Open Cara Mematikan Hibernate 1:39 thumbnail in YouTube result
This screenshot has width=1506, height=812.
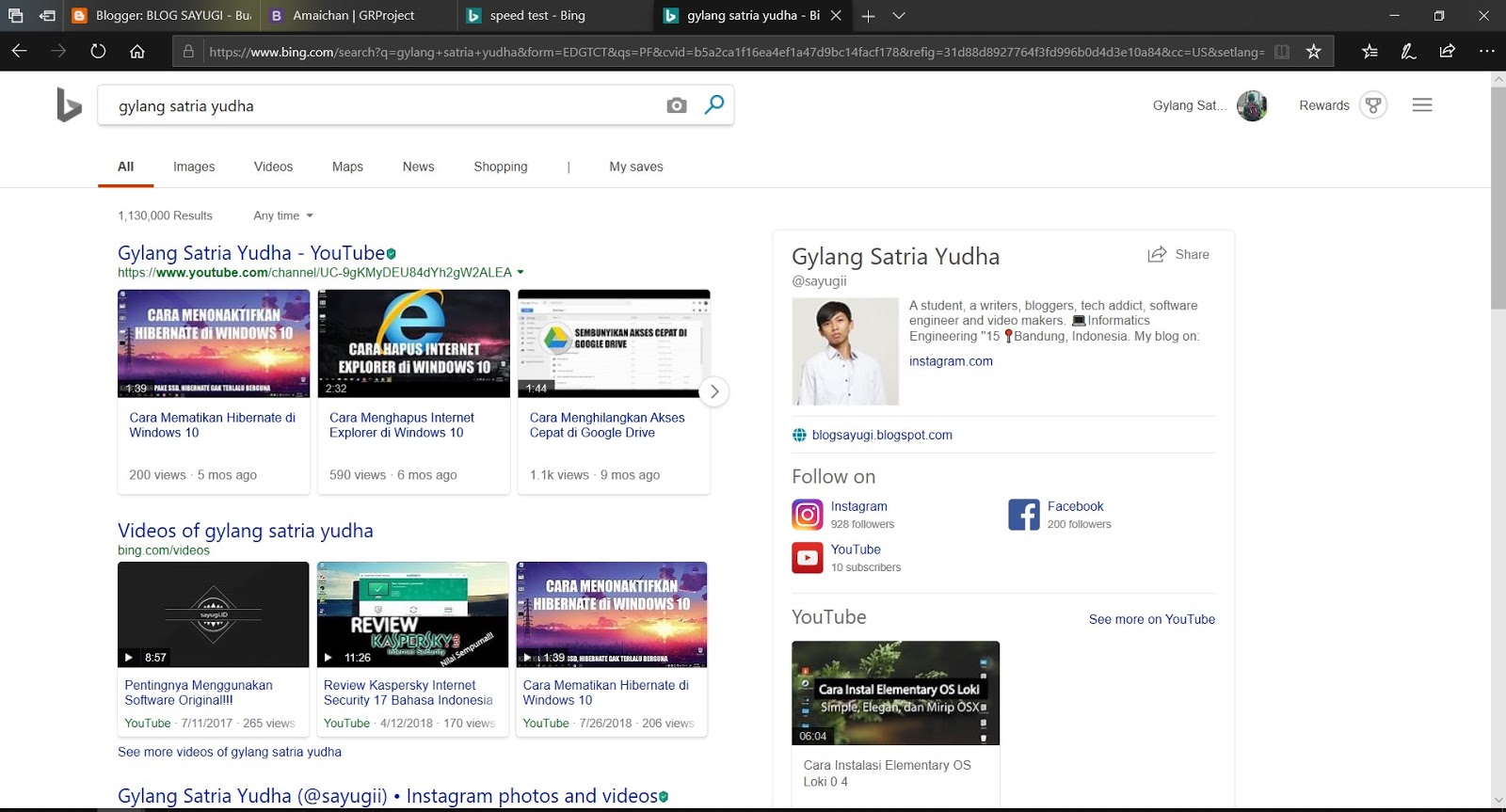pos(214,343)
